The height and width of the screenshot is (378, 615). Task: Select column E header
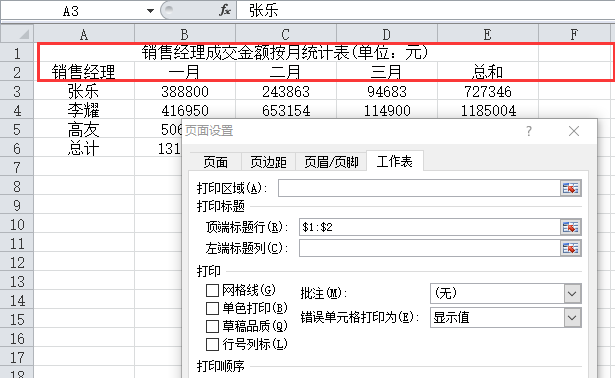(x=488, y=34)
